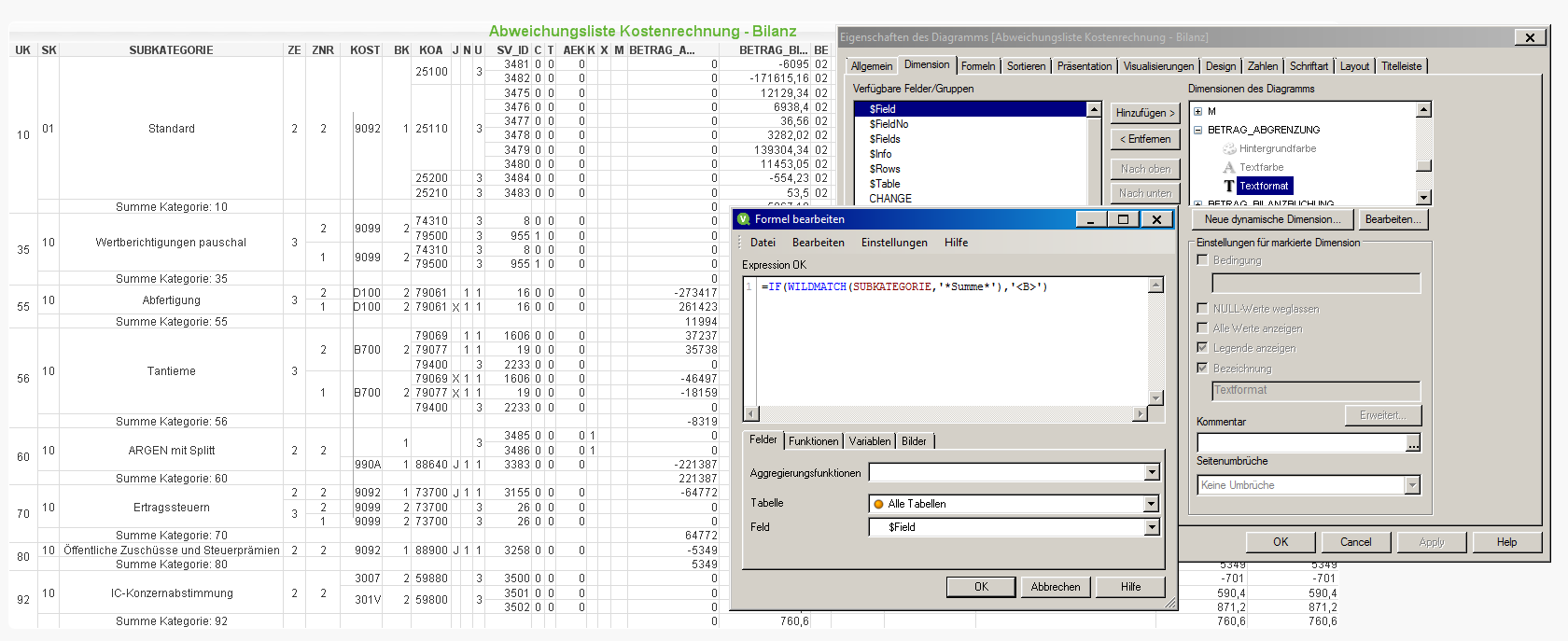Click the 'ARGEN mit Splitt' cell in table

[171, 451]
